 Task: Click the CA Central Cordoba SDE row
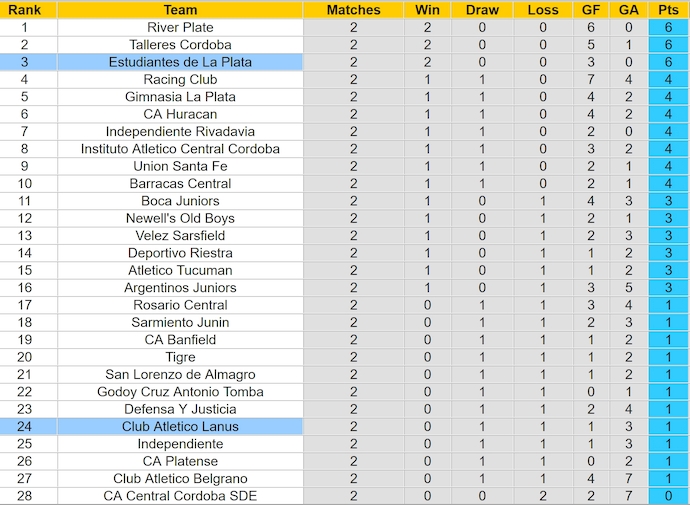180,496
